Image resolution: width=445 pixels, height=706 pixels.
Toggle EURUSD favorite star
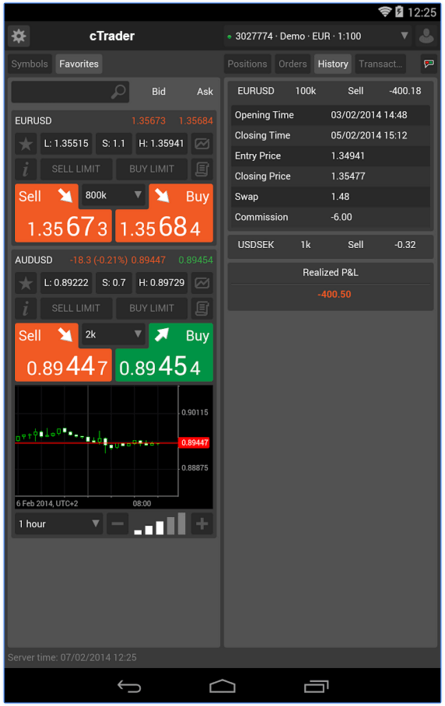[26, 144]
